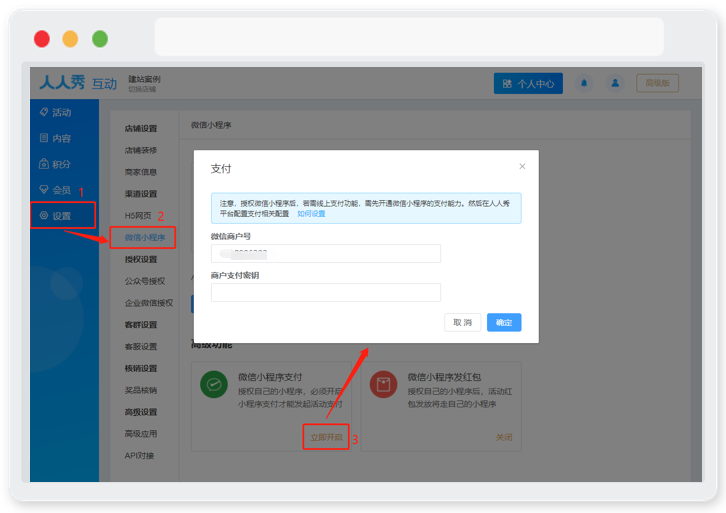726x513 pixels.
Task: Open the 如何设置 help link
Action: pyautogui.click(x=311, y=214)
